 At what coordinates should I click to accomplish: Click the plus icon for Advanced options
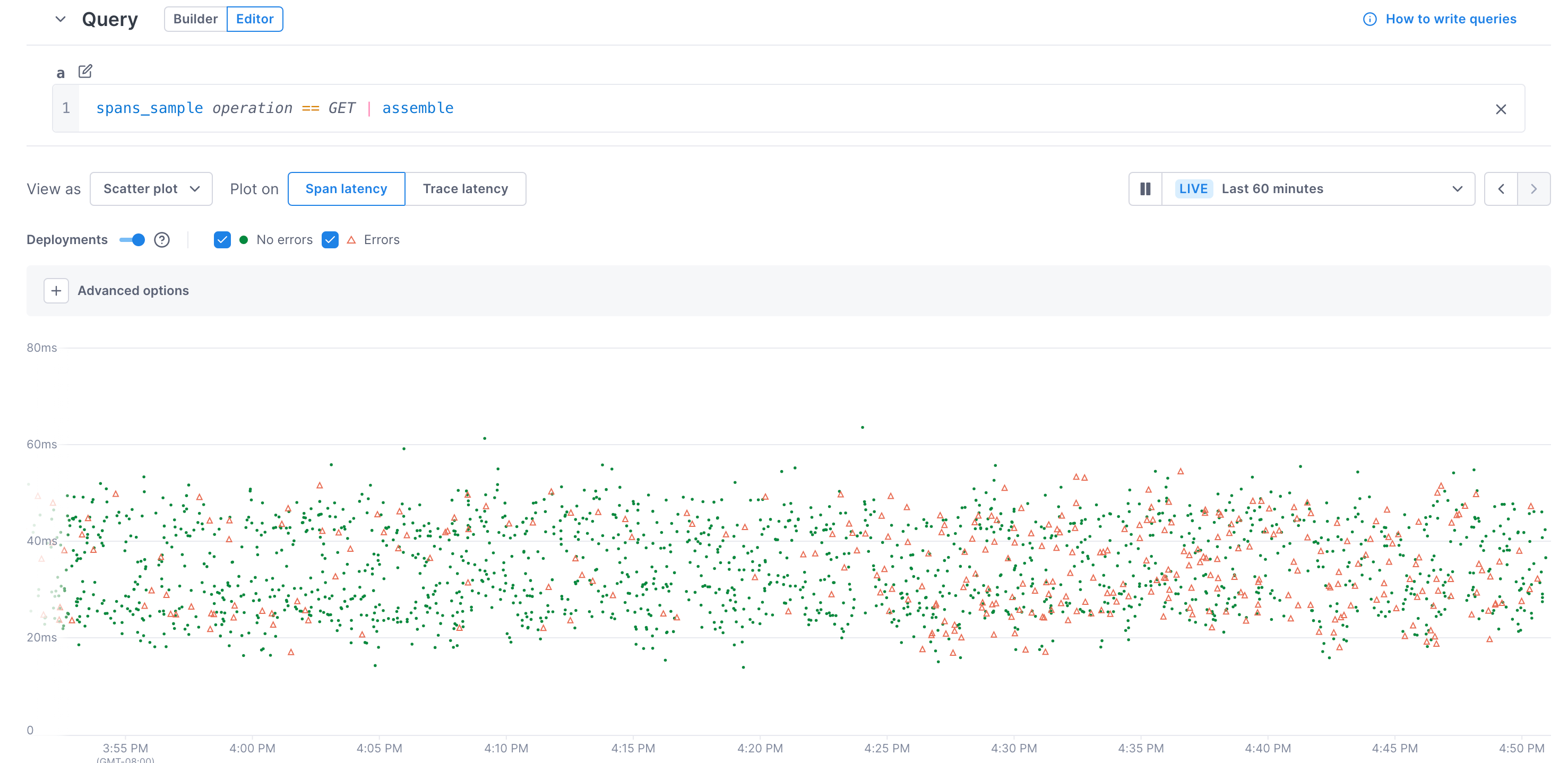(x=56, y=291)
